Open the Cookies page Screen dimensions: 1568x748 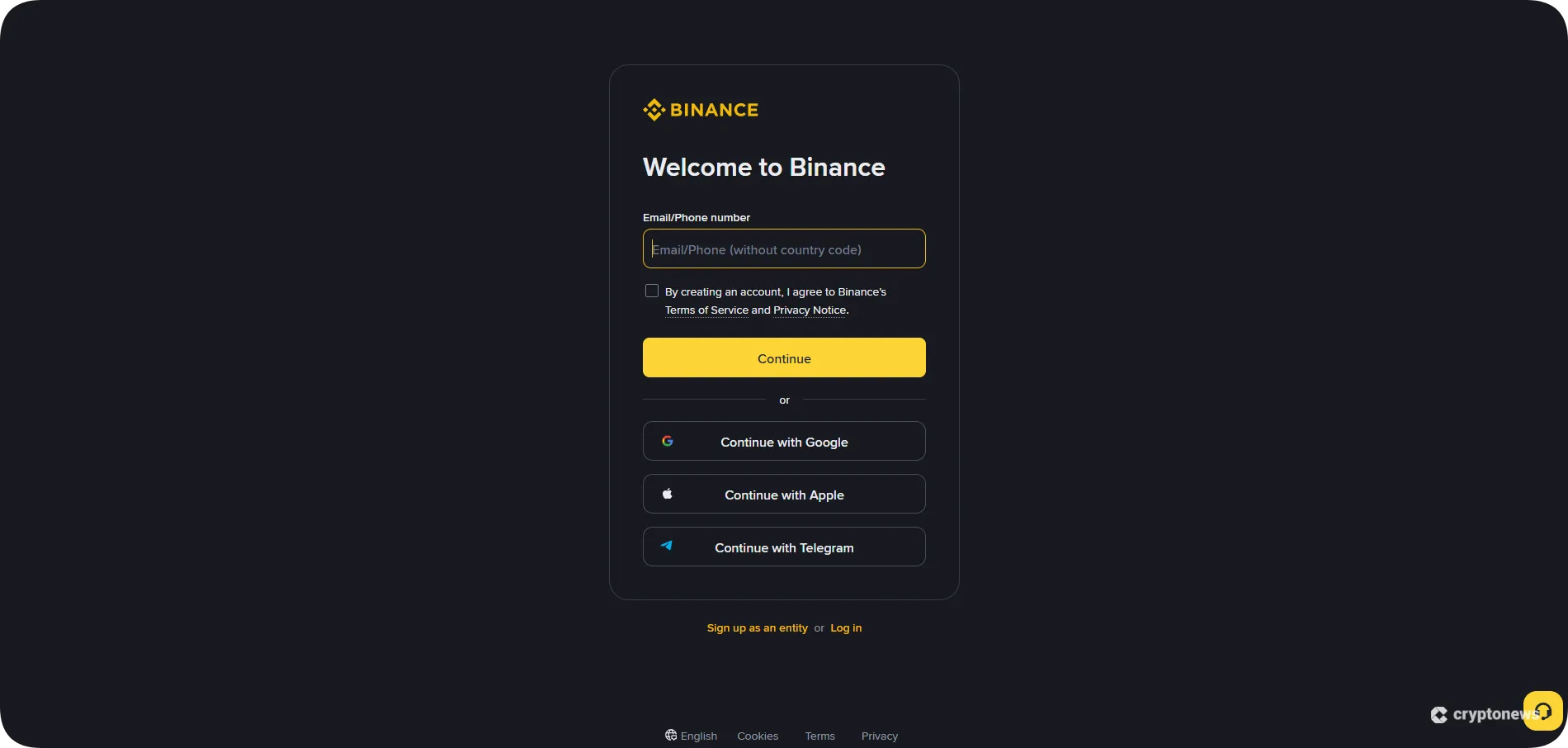[757, 735]
